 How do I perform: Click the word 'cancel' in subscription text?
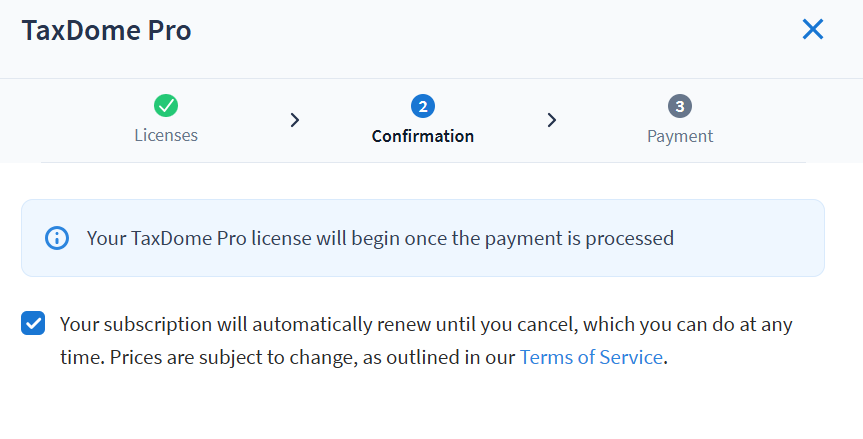pos(546,325)
